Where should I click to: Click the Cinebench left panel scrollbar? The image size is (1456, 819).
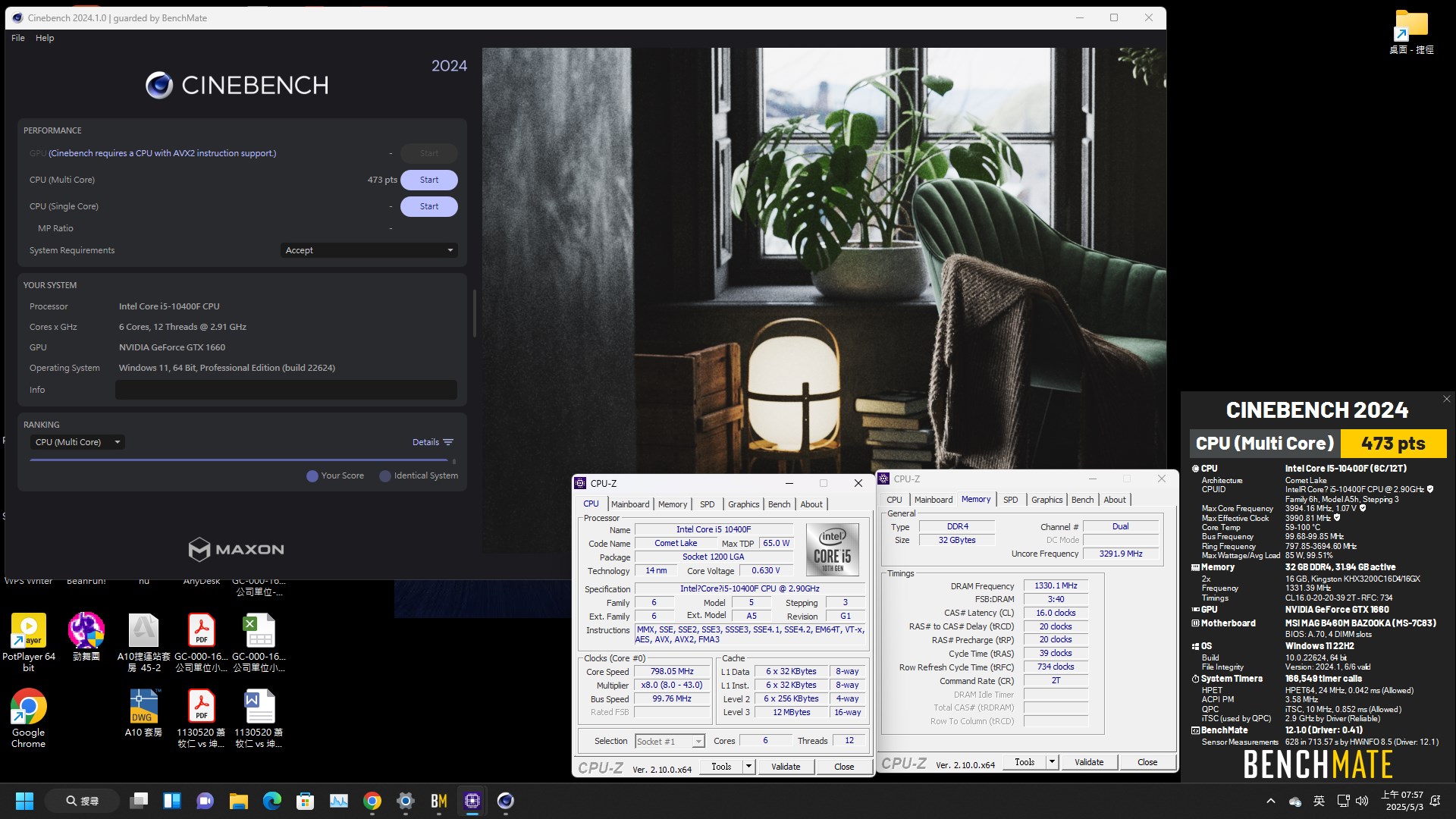475,312
